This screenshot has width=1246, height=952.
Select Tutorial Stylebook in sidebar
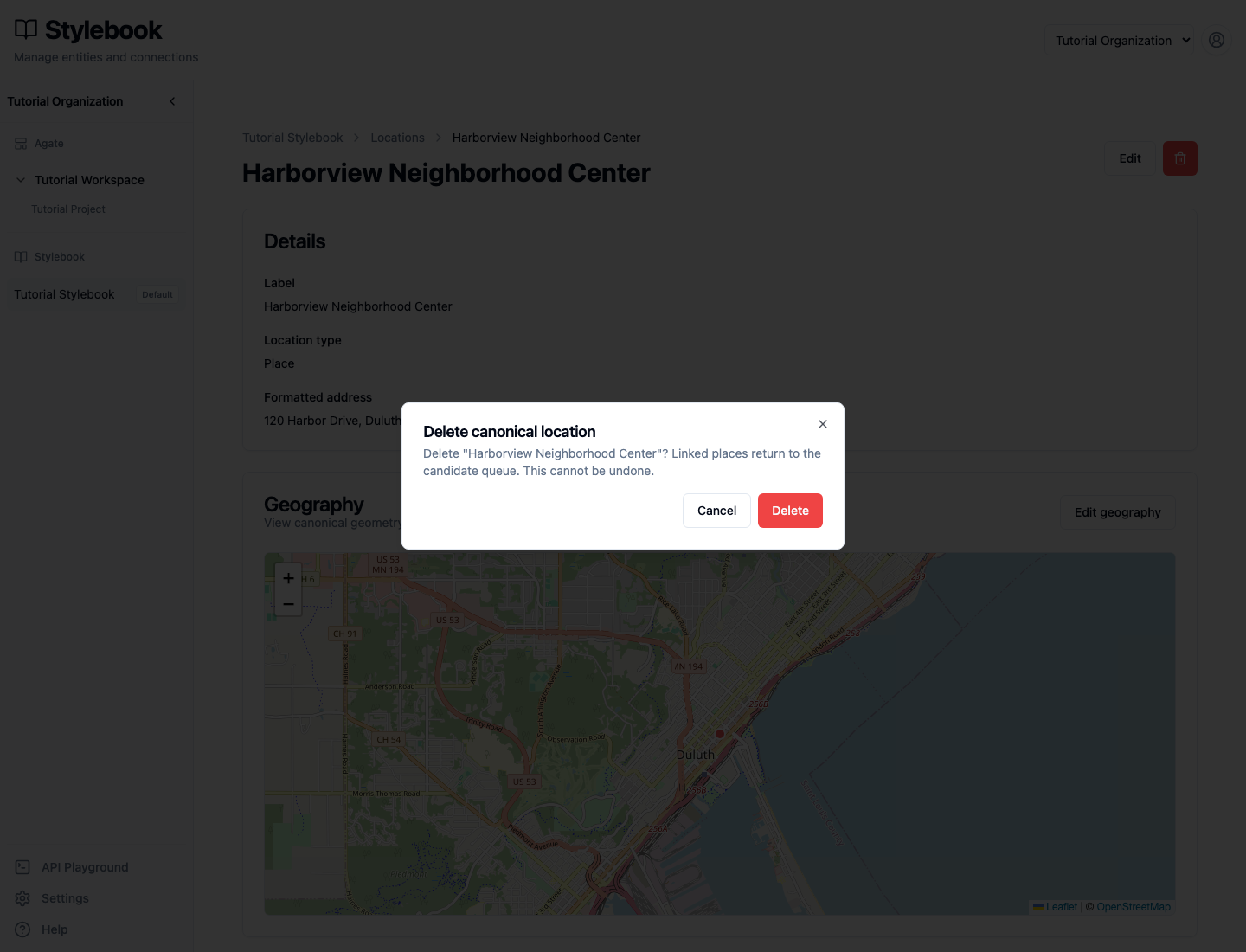[64, 294]
